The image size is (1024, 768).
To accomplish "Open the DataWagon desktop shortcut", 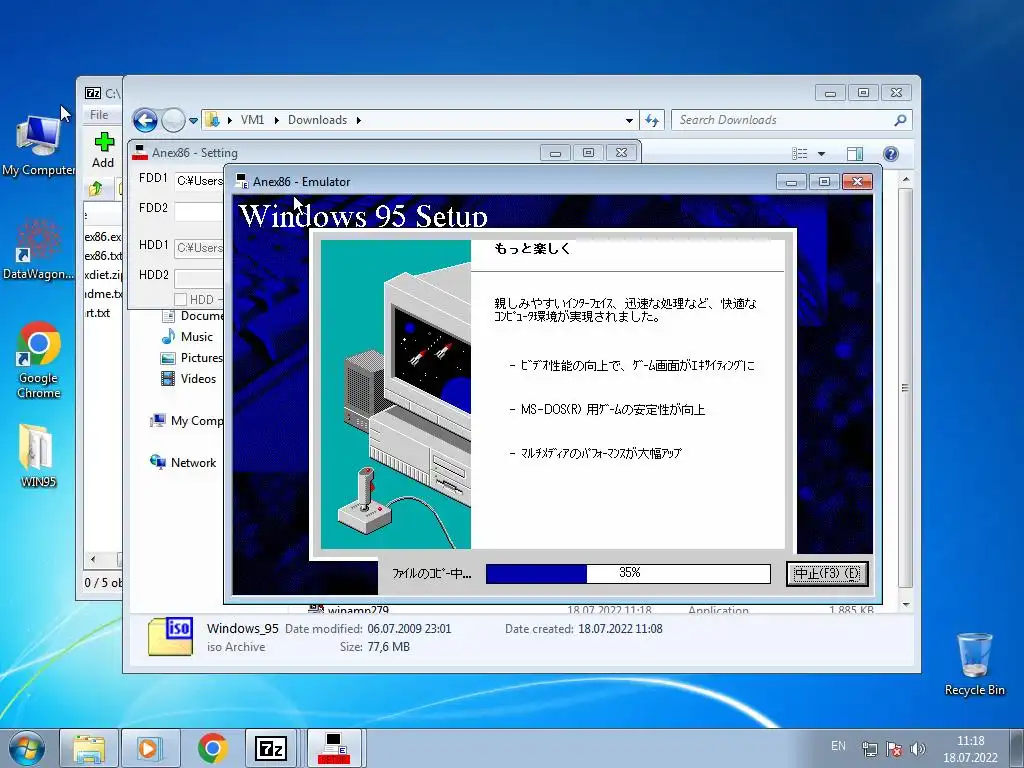I will click(x=37, y=249).
